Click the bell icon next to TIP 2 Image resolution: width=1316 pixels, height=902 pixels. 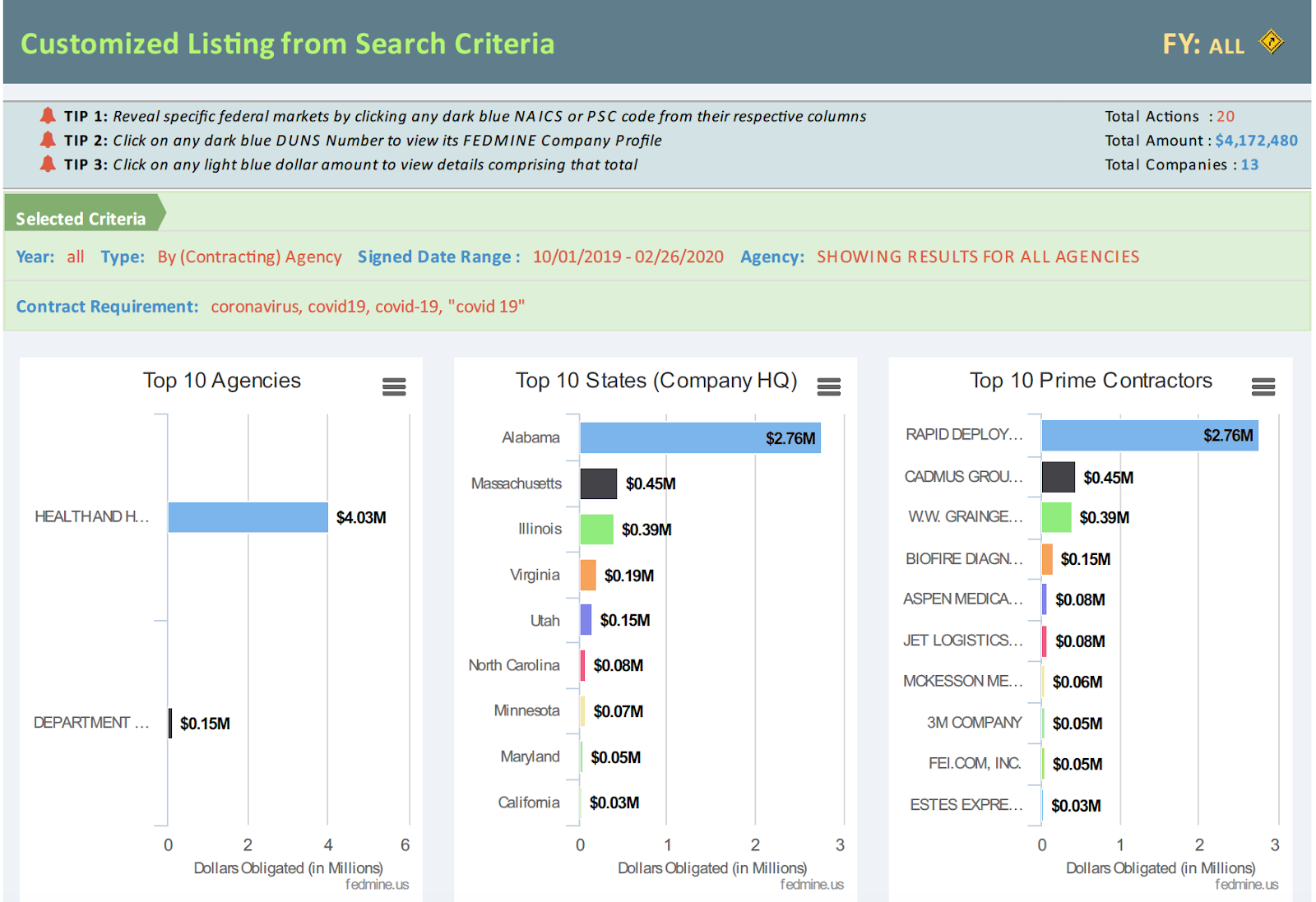pos(48,140)
